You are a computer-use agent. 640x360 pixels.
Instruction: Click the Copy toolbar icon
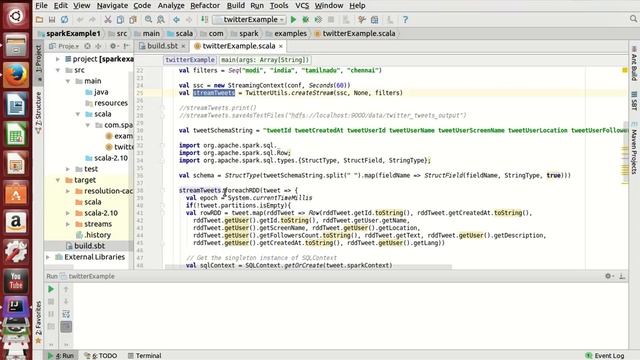coord(120,20)
